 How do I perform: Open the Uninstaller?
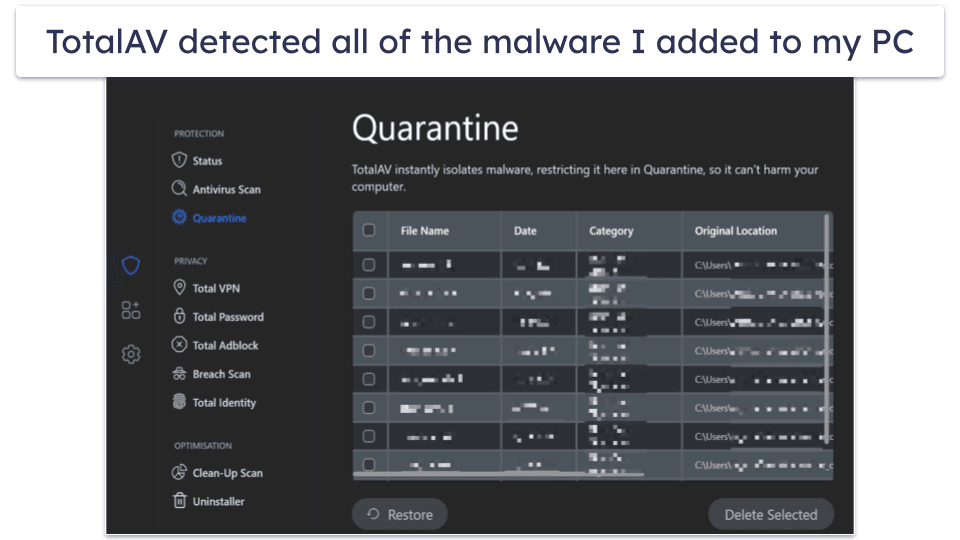(219, 501)
